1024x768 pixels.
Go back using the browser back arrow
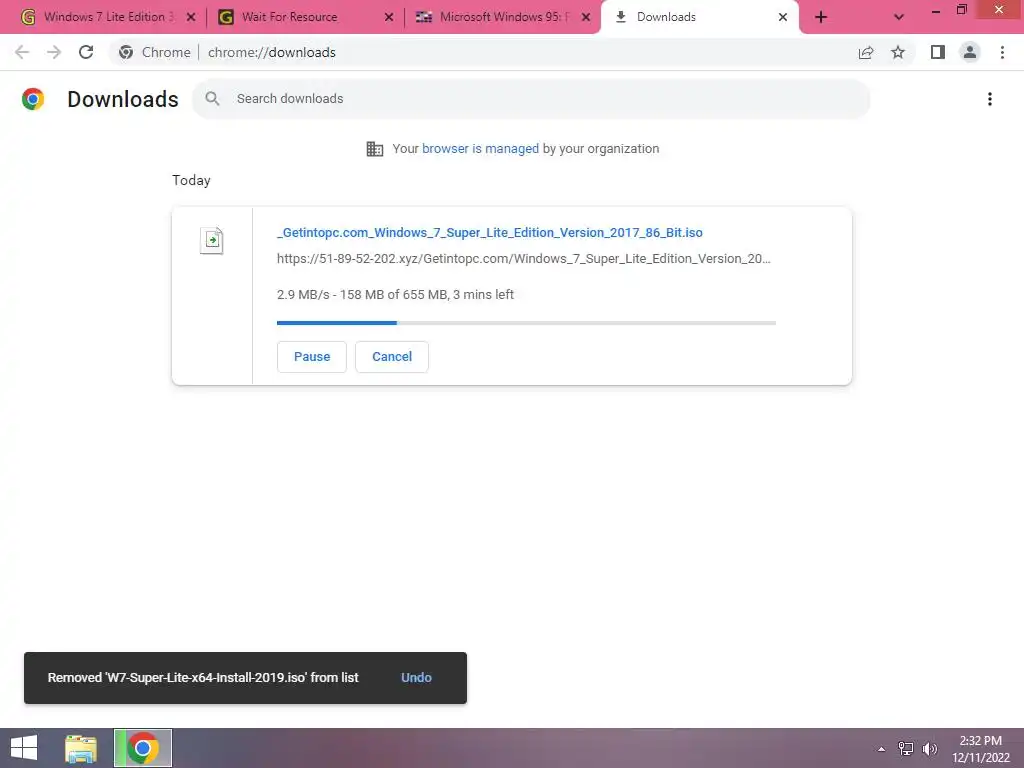coord(22,52)
